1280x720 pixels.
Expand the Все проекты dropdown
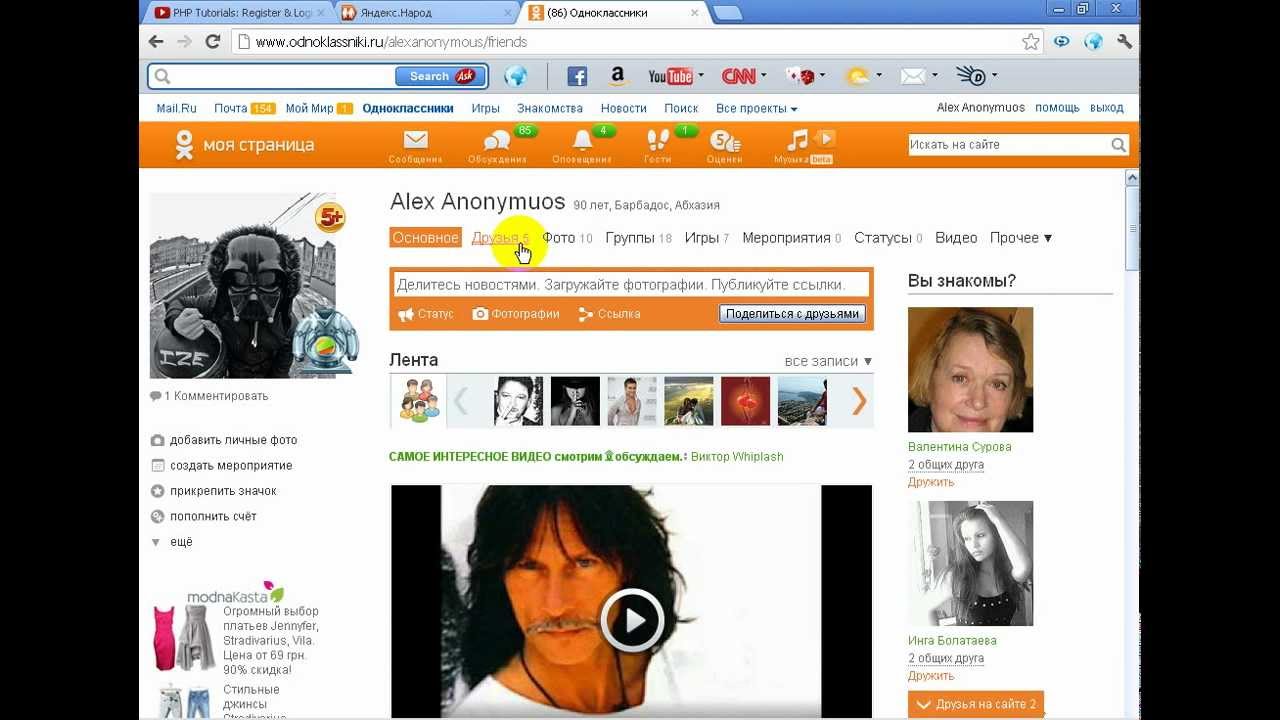click(756, 108)
